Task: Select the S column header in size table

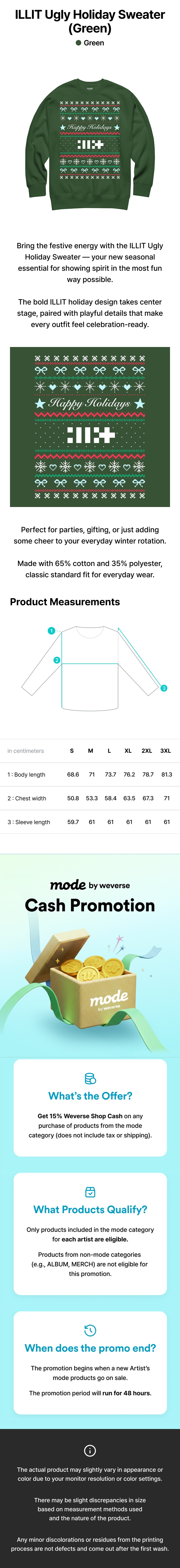Action: (x=72, y=750)
